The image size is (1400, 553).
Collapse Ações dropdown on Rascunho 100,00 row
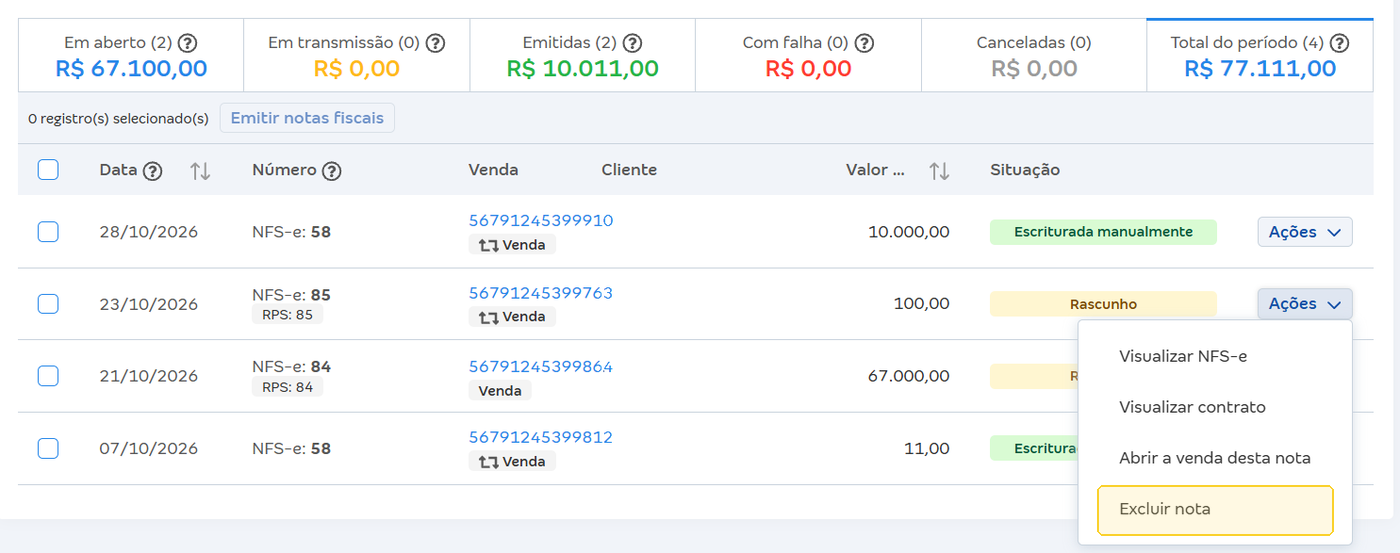point(1305,304)
